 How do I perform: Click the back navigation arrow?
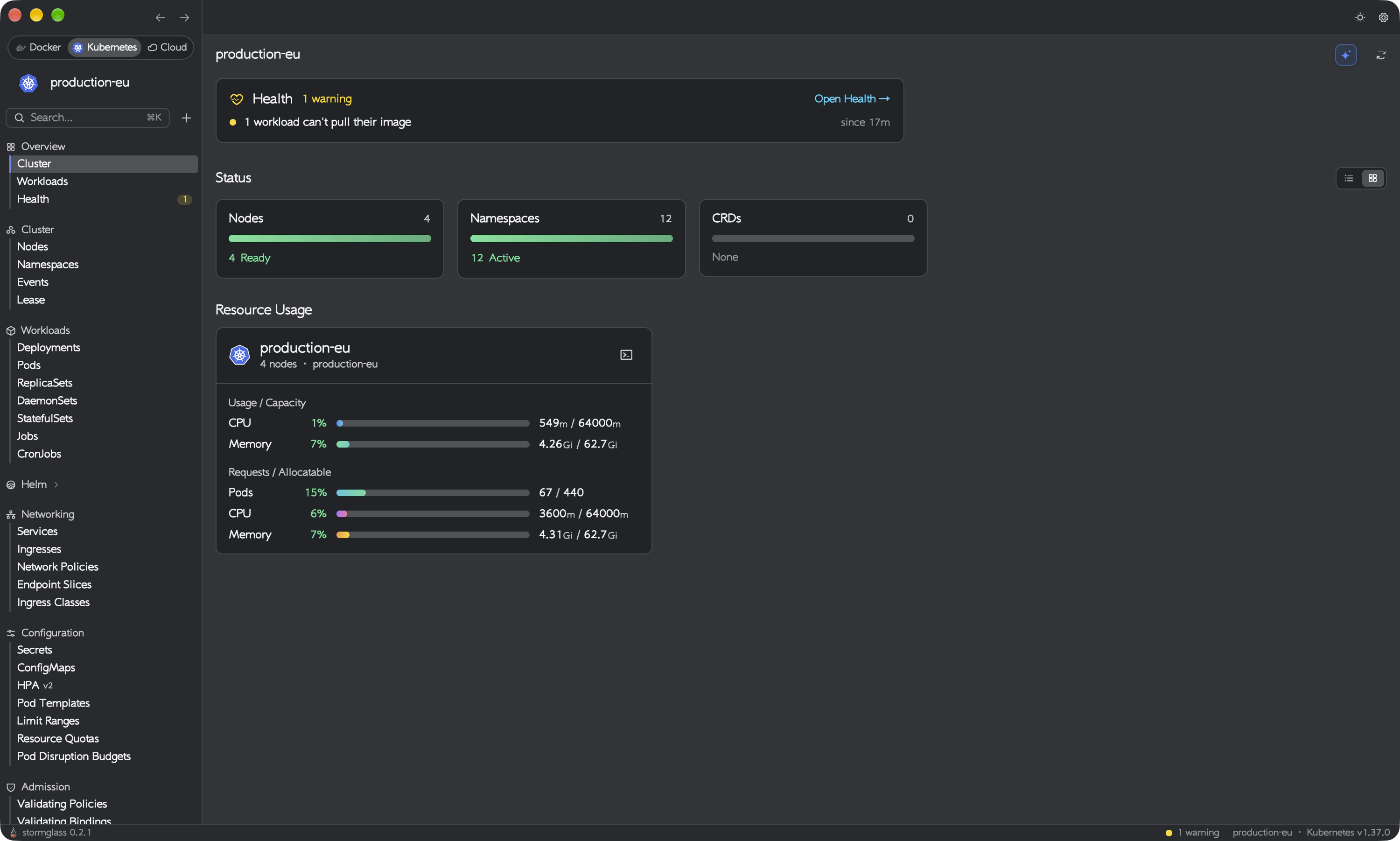click(x=161, y=18)
